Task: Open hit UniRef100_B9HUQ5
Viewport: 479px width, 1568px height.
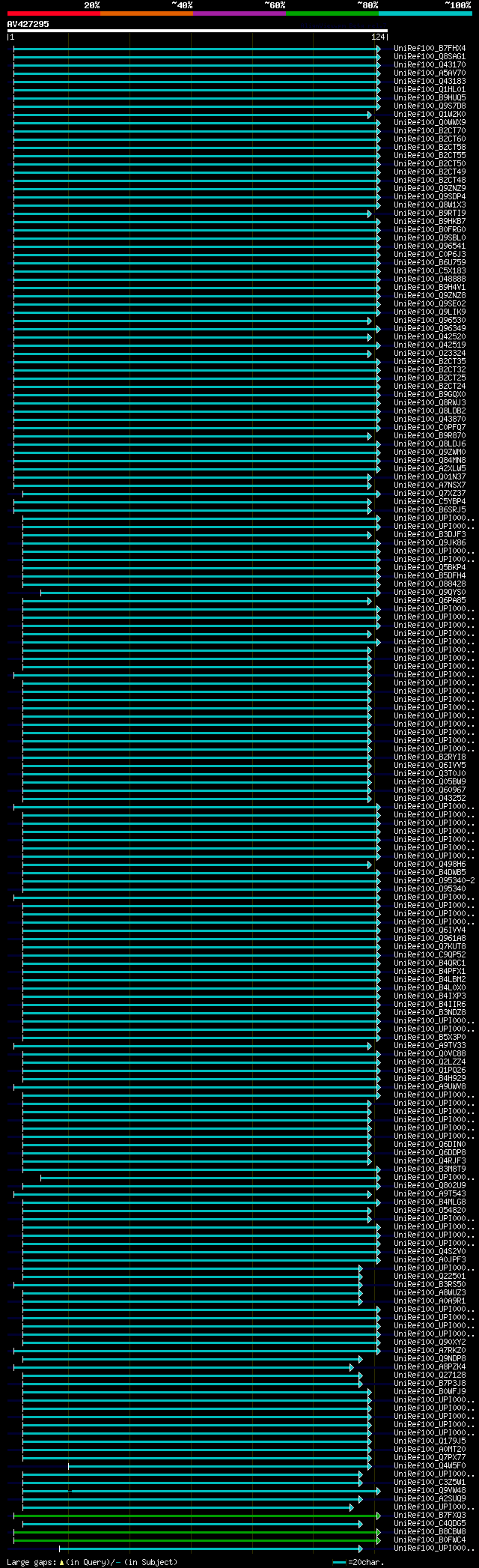Action: tap(430, 98)
